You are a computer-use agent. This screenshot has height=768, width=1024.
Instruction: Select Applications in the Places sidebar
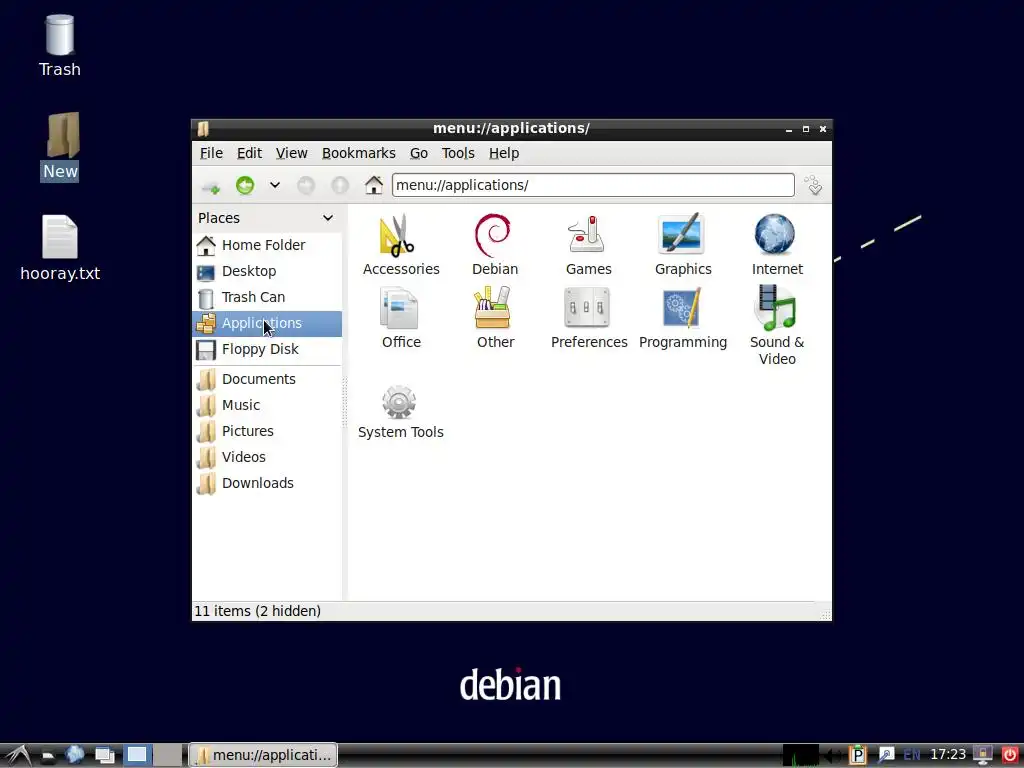tap(267, 323)
